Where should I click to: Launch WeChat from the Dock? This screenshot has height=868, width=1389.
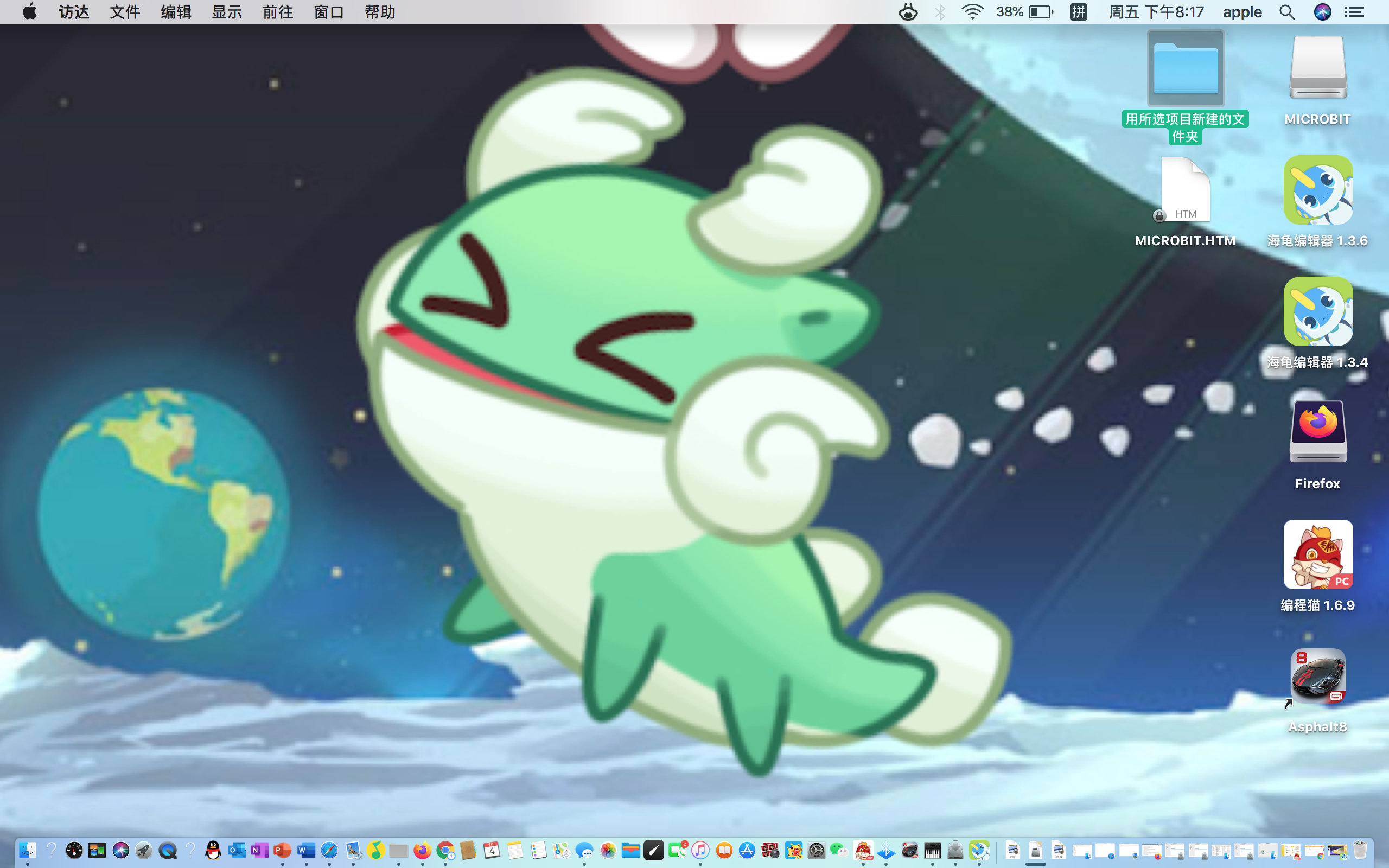coord(840,850)
